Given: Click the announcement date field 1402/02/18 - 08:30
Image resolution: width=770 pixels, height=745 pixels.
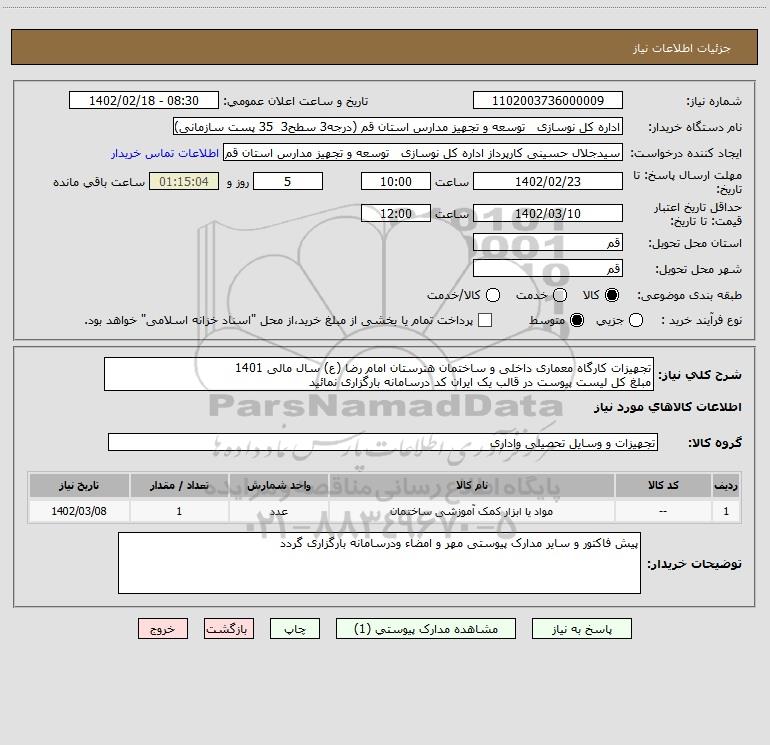Looking at the screenshot, I should [144, 100].
